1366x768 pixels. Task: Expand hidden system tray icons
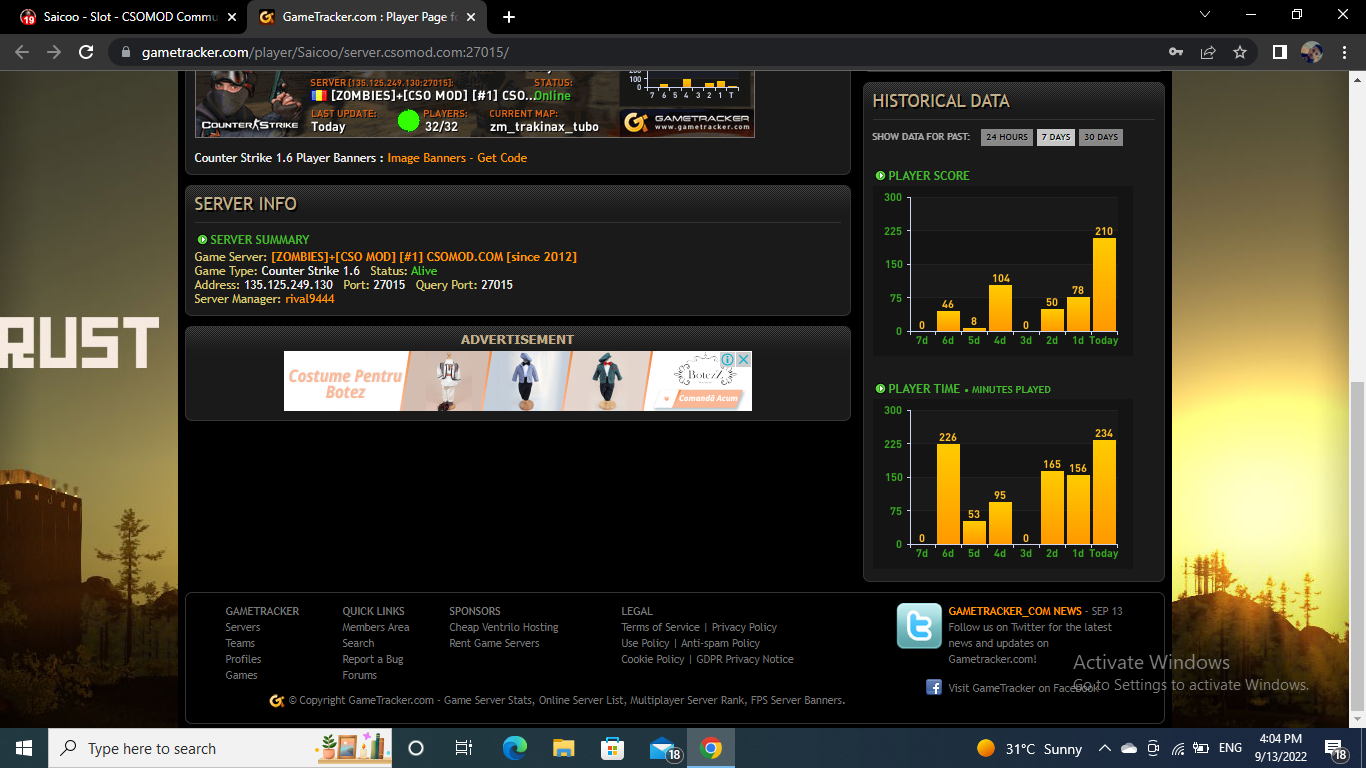tap(1105, 748)
